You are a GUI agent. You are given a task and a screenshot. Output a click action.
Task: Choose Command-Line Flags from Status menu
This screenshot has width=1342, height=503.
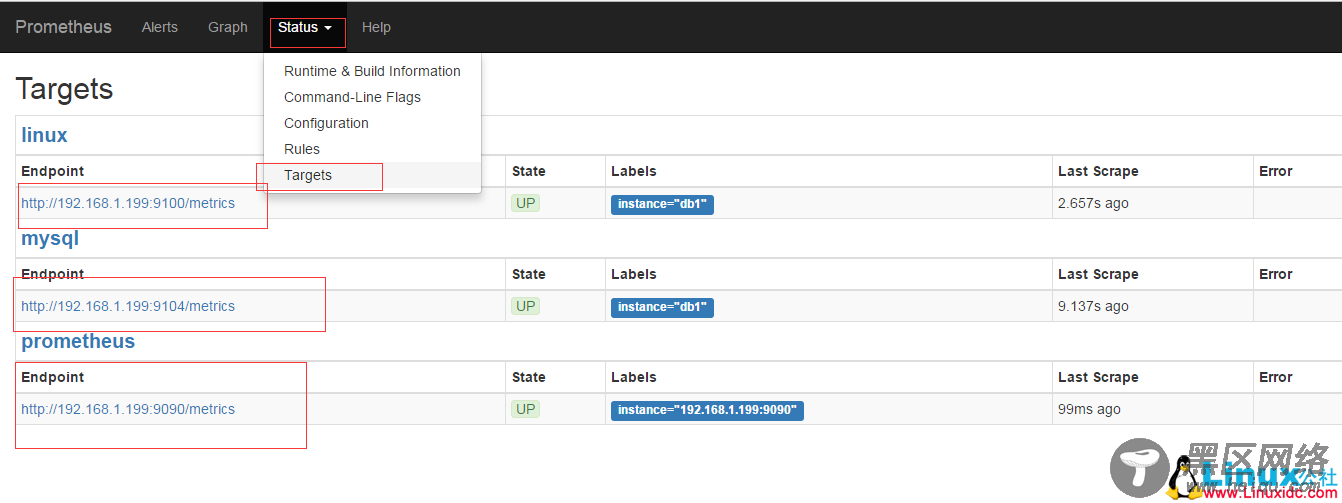372,97
